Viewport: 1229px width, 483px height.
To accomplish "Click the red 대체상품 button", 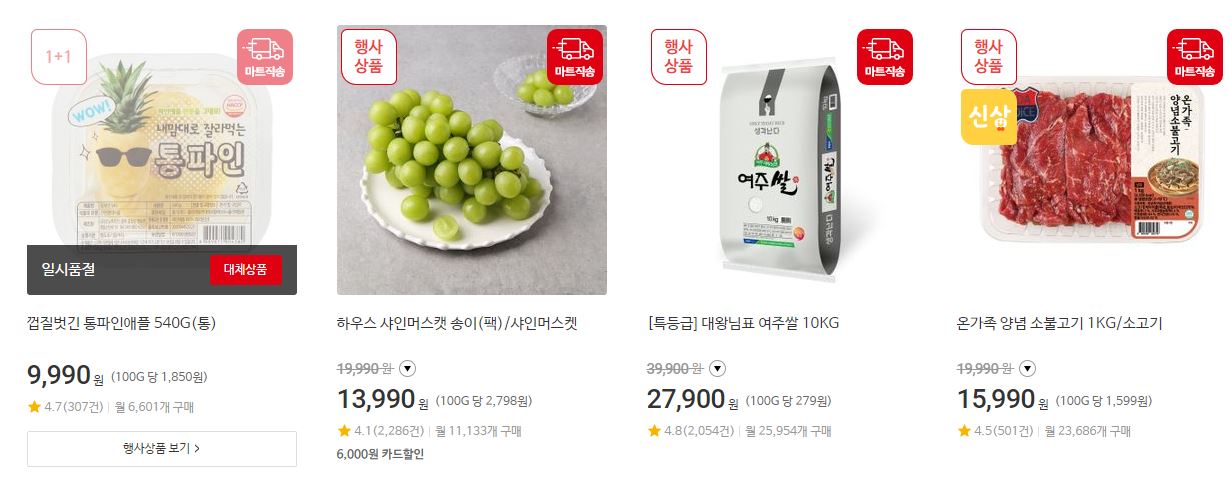I will coord(246,270).
